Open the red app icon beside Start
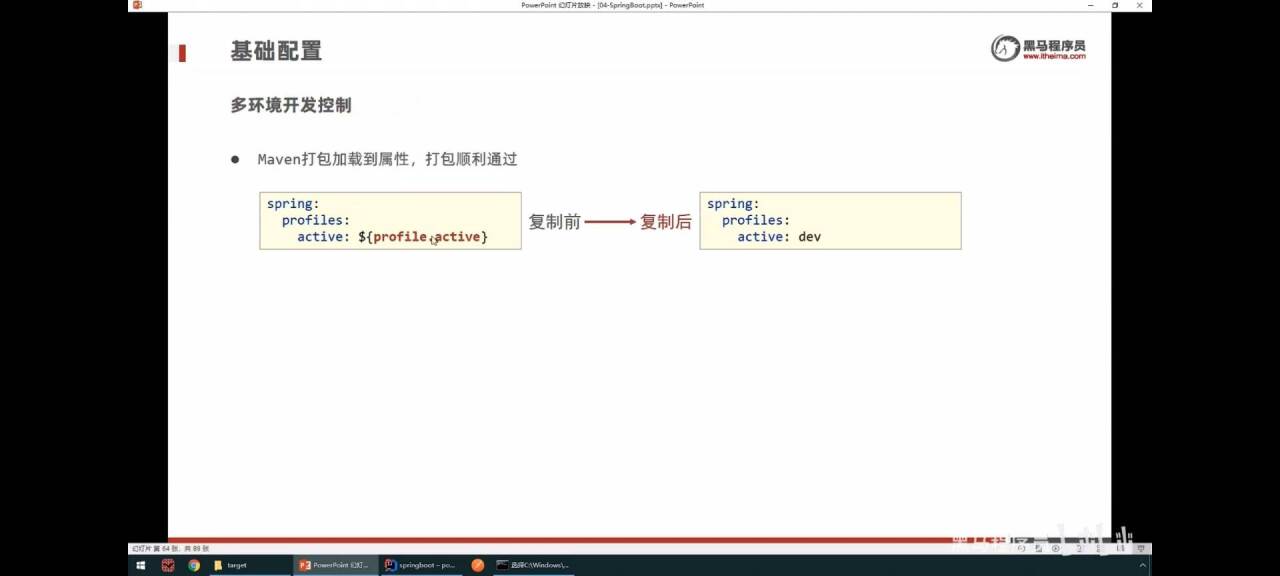1280x576 pixels. coord(168,565)
